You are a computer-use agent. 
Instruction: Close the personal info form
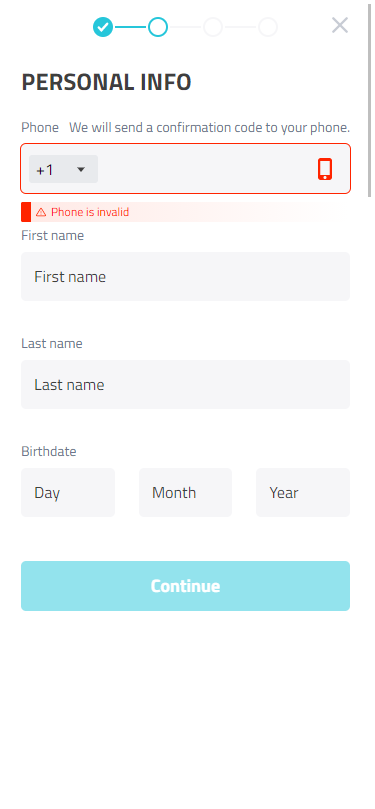click(340, 25)
